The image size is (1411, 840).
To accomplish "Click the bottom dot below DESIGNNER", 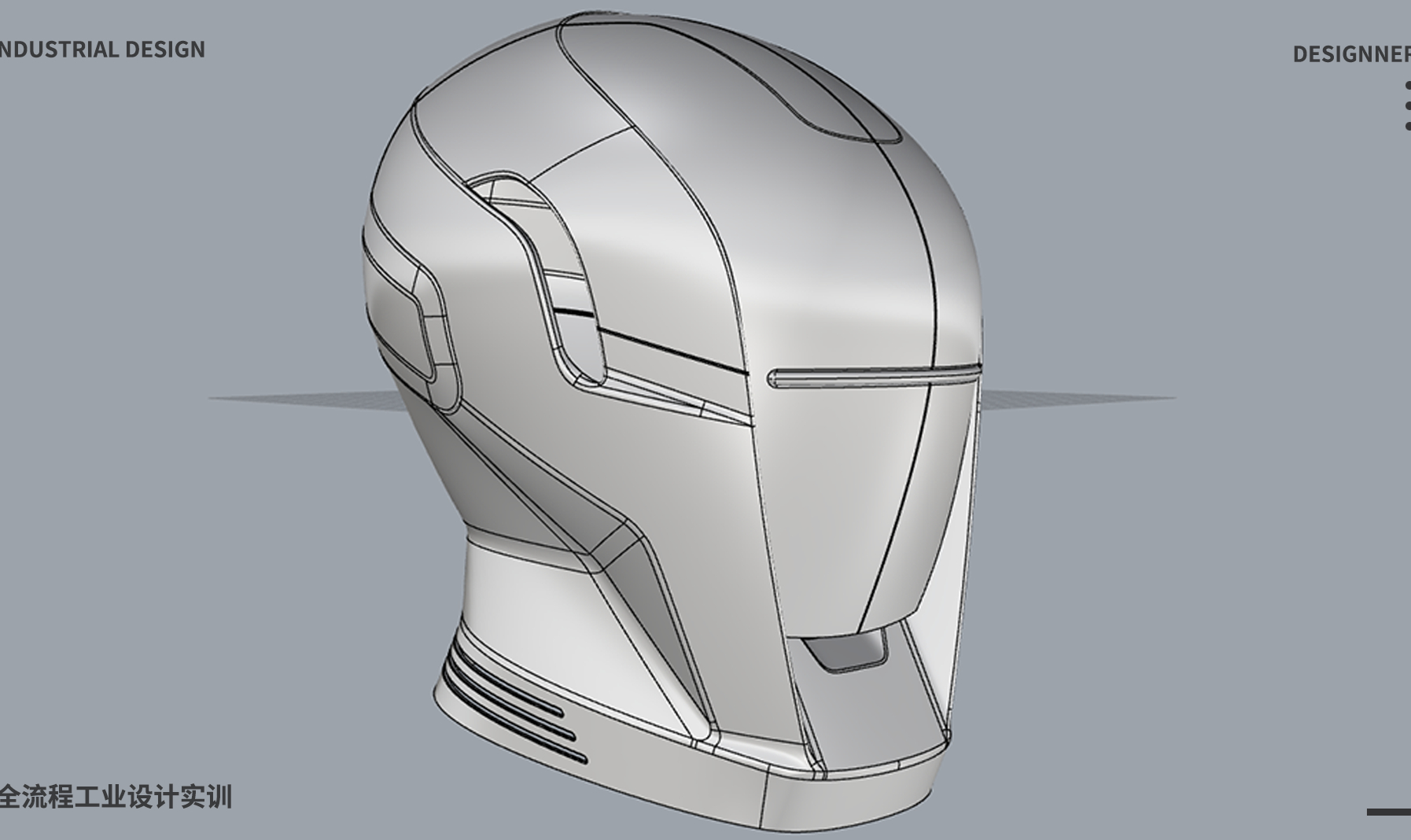I will point(1407,126).
